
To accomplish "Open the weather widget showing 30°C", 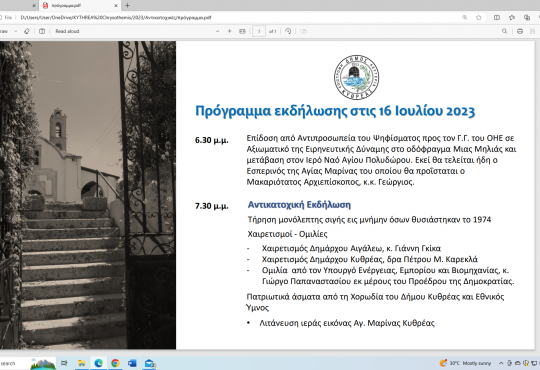I will pyautogui.click(x=465, y=363).
